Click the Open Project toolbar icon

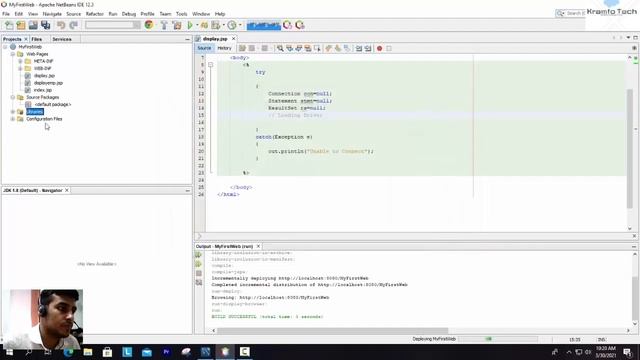(33, 25)
